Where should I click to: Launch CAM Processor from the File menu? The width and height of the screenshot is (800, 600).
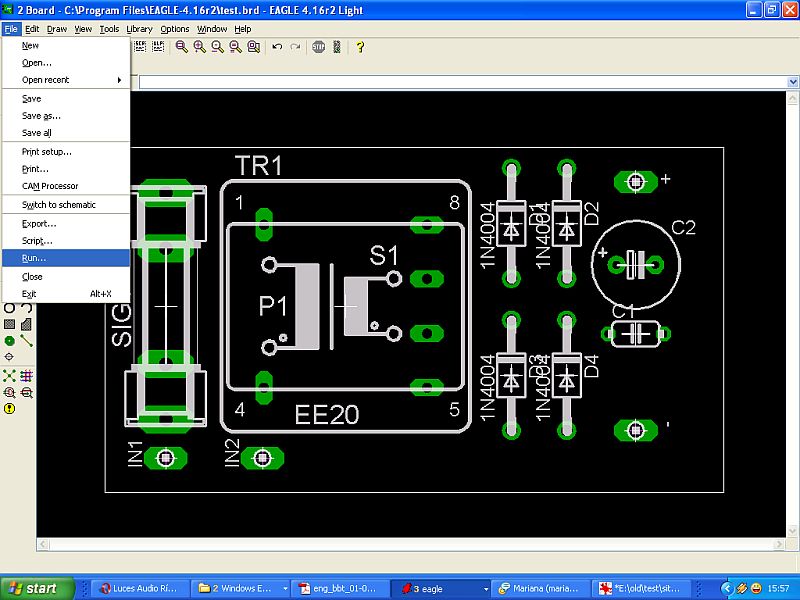[66, 186]
